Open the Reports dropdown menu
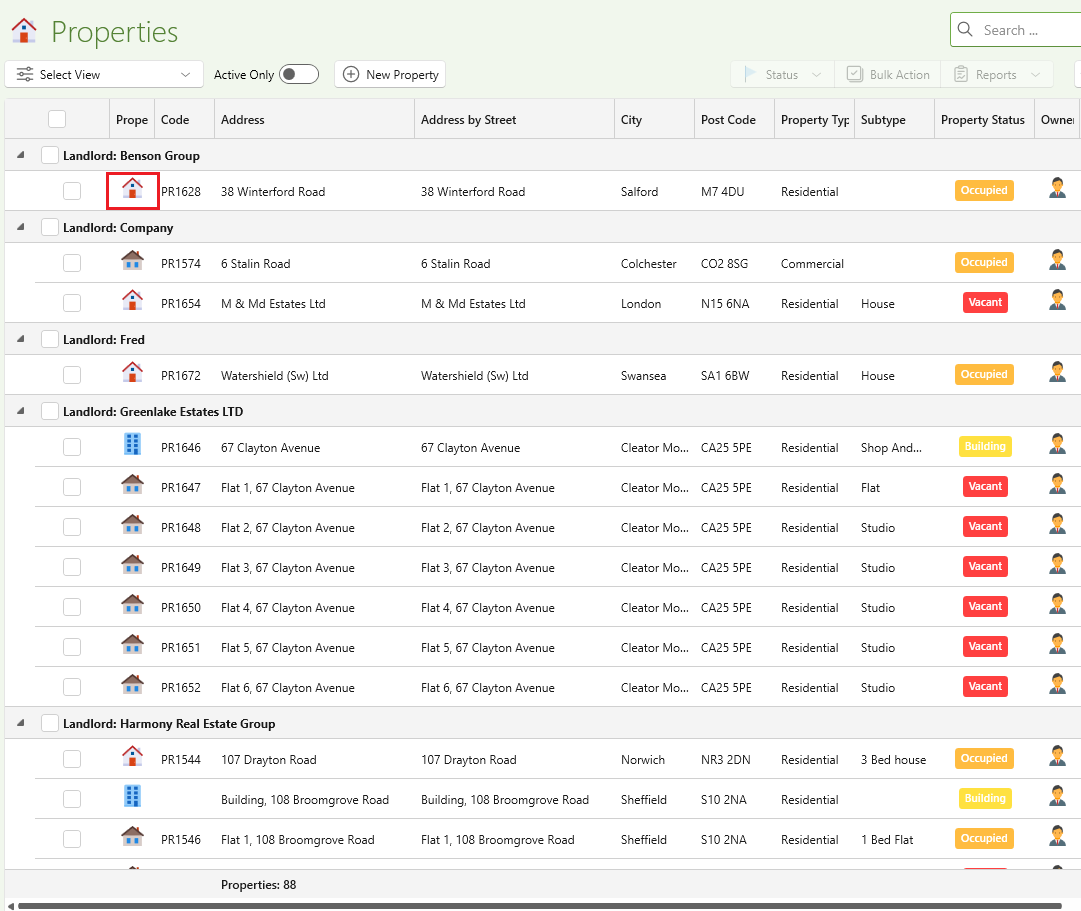Viewport: 1081px width, 911px height. point(997,74)
